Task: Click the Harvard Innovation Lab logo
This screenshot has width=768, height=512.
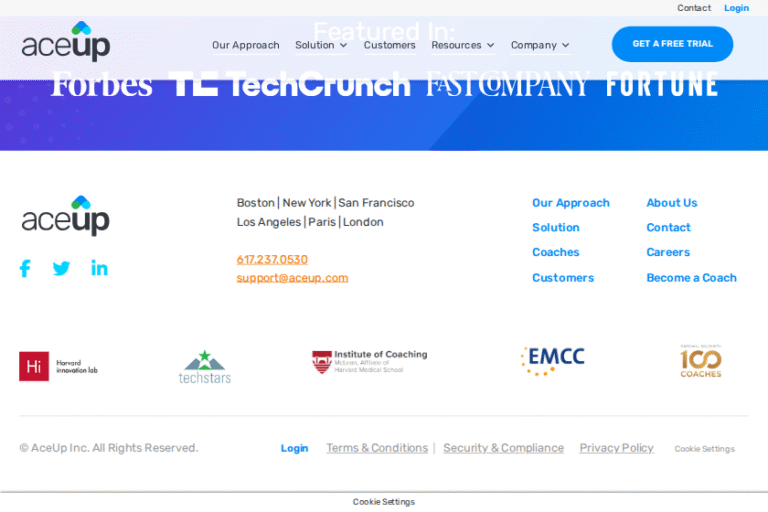Action: pos(58,366)
